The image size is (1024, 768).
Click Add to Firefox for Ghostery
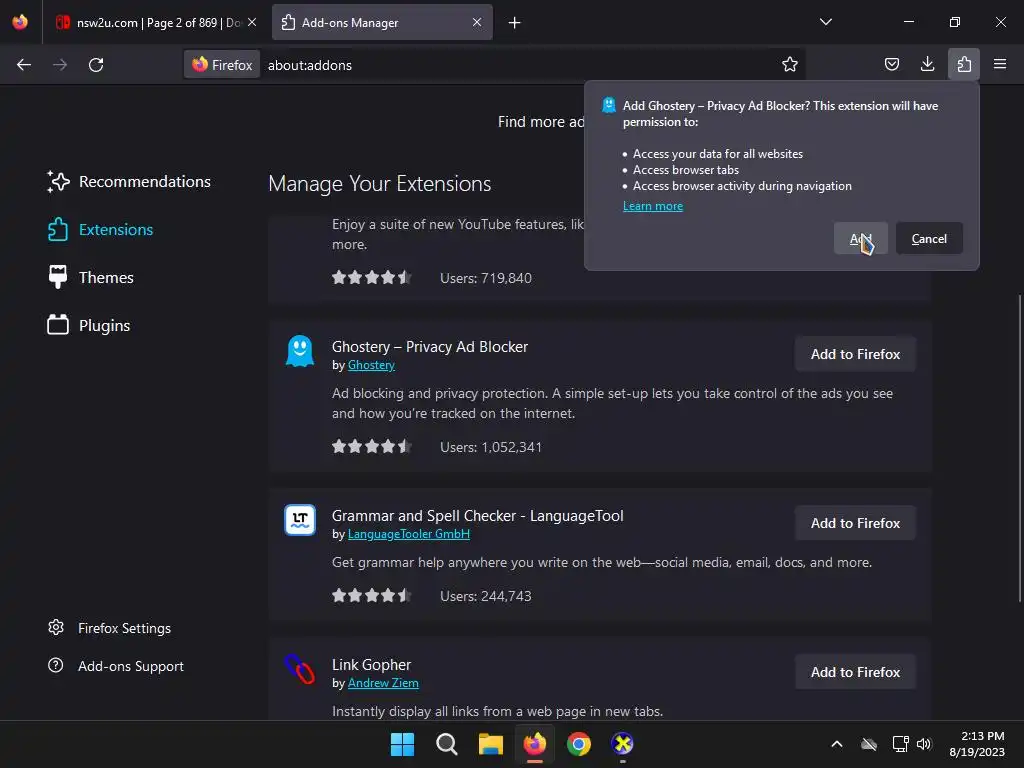855,354
